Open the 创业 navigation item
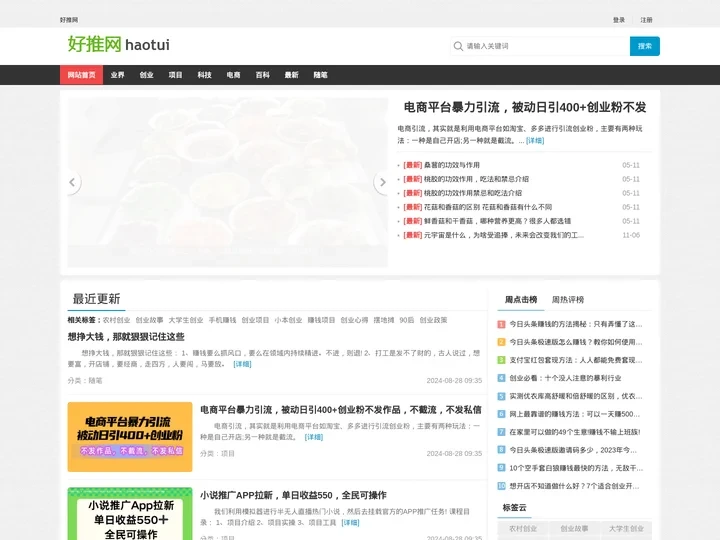Viewport: 720px width, 540px height. (x=146, y=75)
